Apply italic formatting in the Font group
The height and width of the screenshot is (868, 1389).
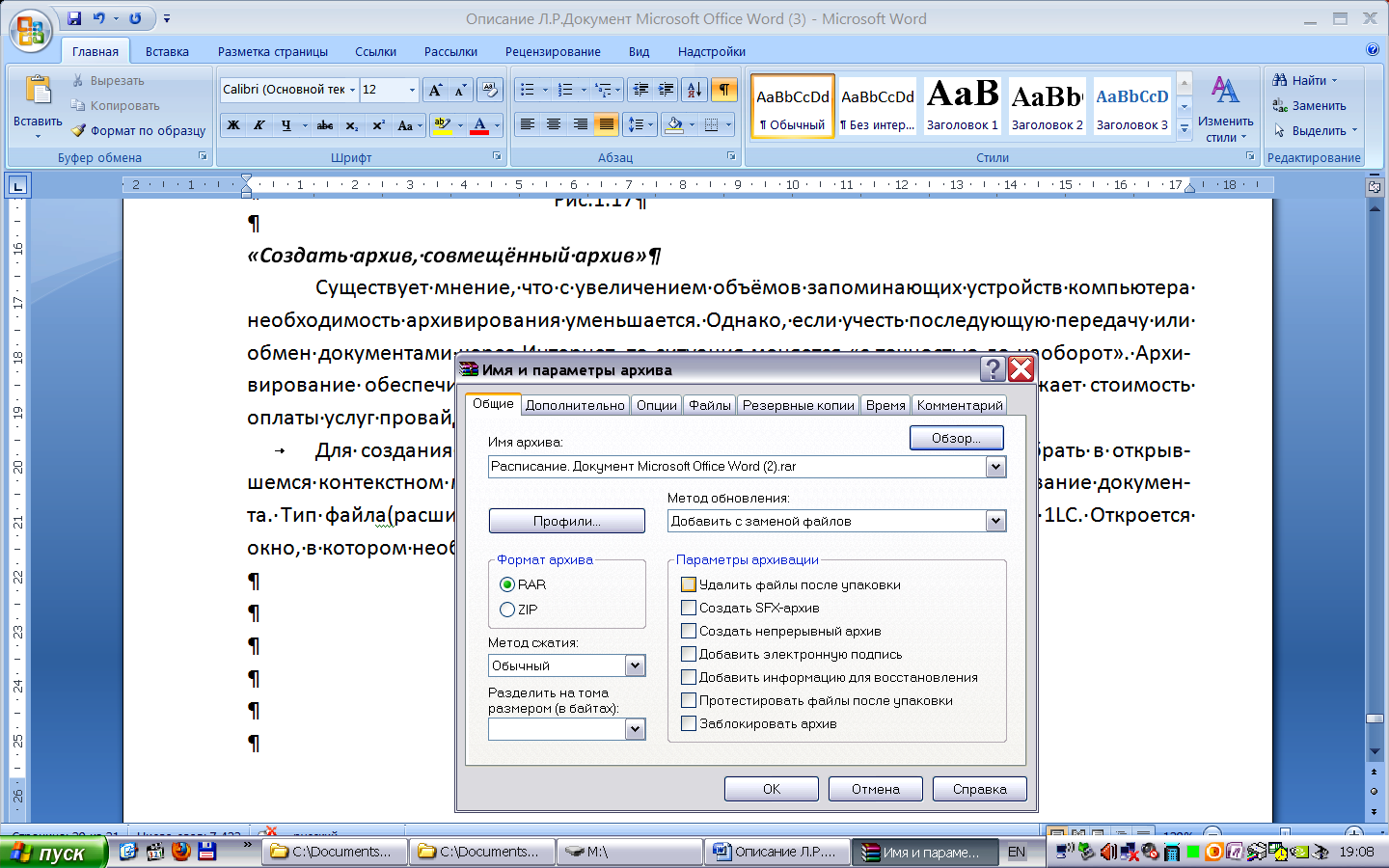click(x=259, y=125)
